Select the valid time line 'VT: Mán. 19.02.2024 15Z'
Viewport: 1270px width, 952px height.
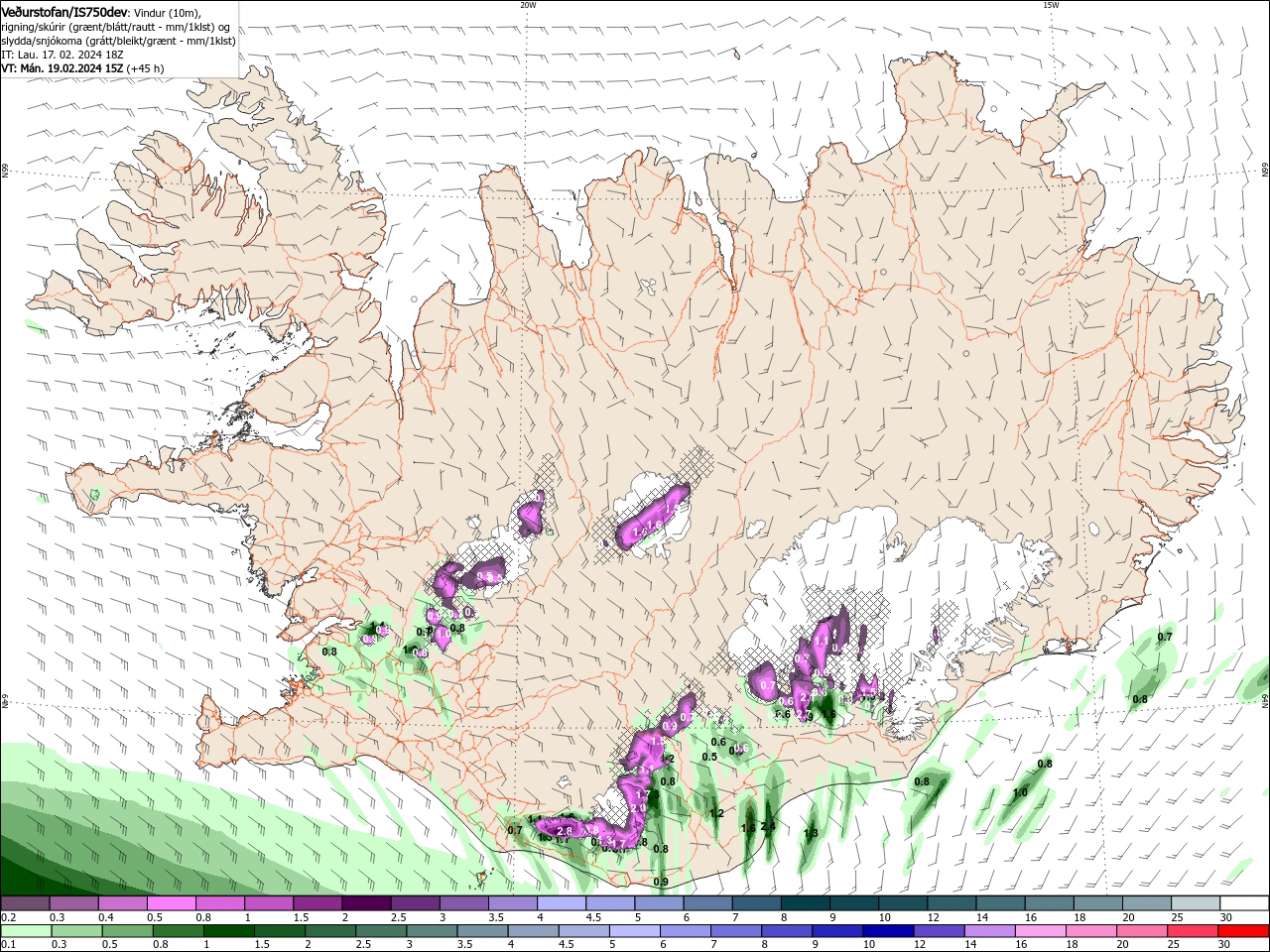click(63, 68)
